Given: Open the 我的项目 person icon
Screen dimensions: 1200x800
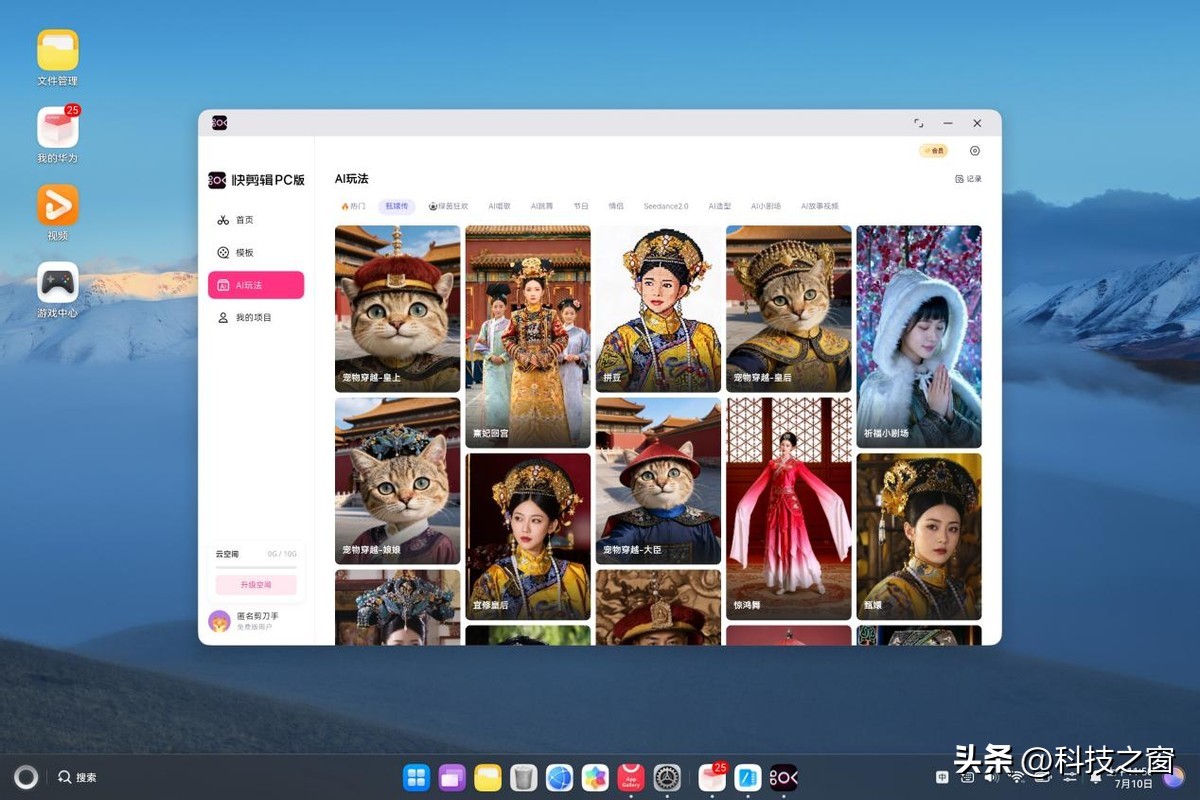Looking at the screenshot, I should (x=223, y=318).
